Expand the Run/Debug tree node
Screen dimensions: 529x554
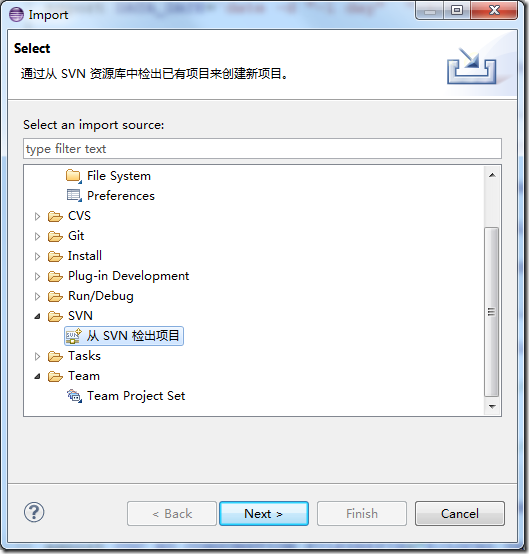pos(37,296)
